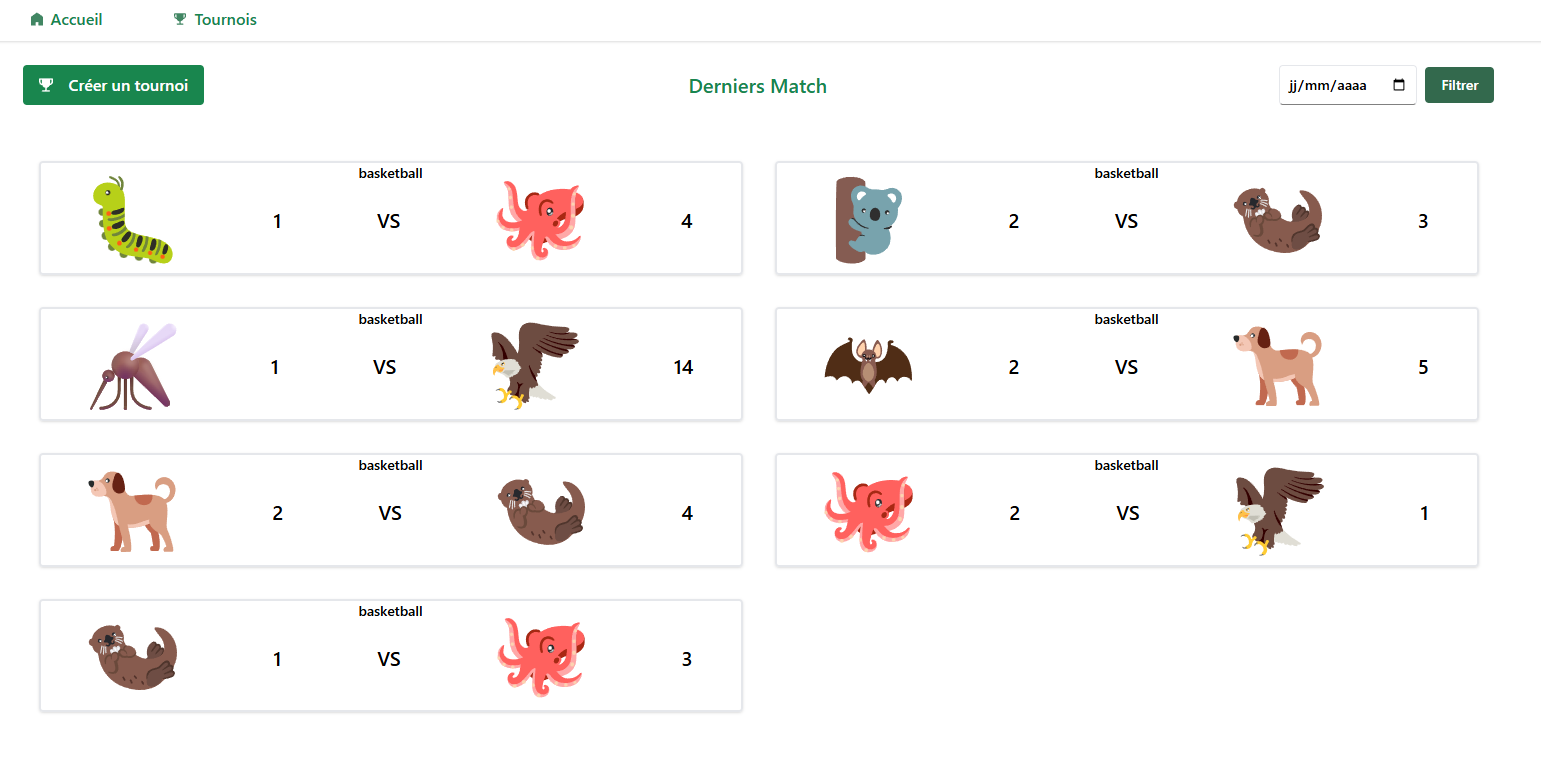1541x765 pixels.
Task: Click the home icon next to Accueil
Action: pos(37,20)
